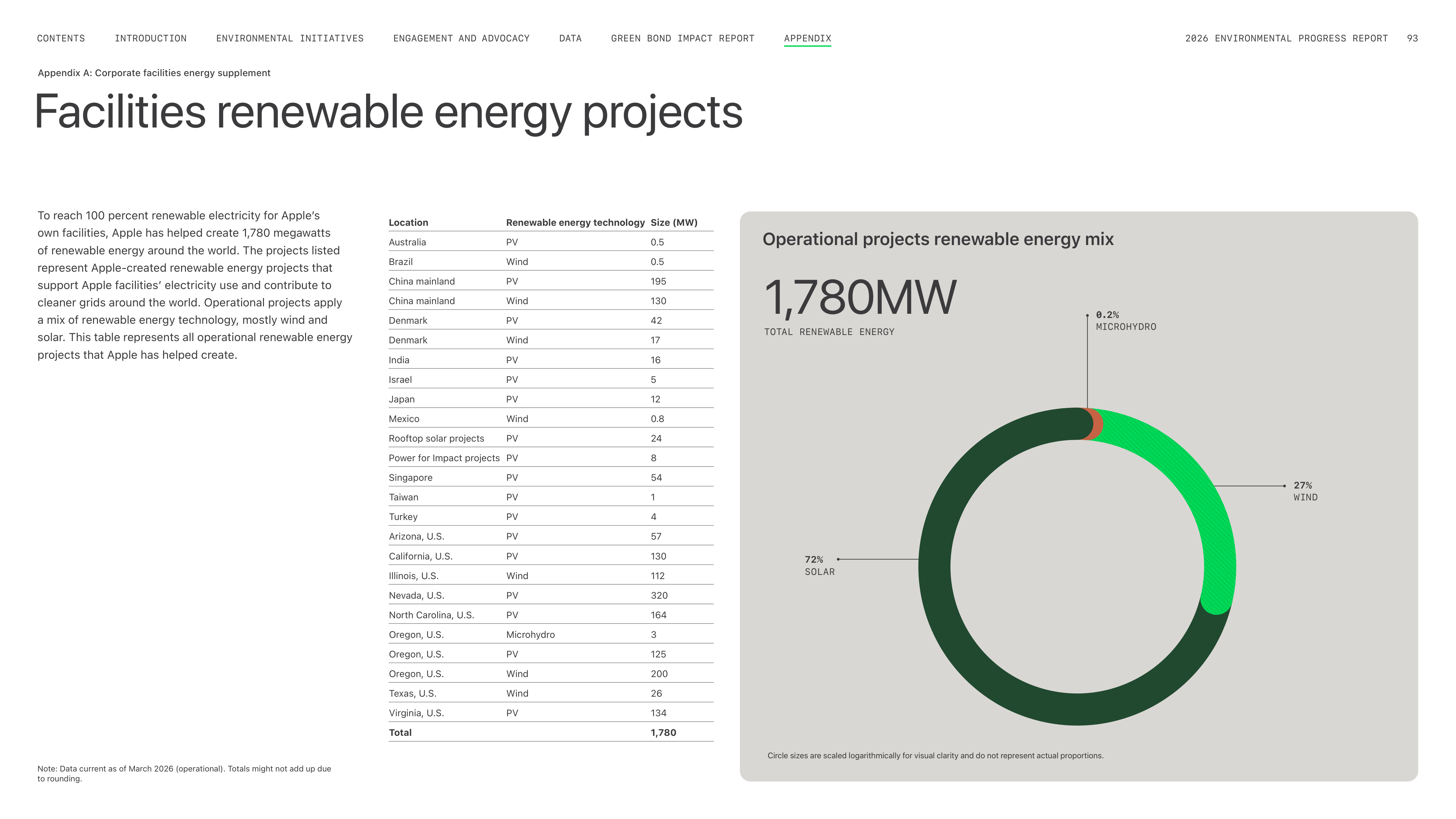Screen dimensions: 1456x819
Task: Click the Power for Impact projects cell
Action: tap(444, 458)
